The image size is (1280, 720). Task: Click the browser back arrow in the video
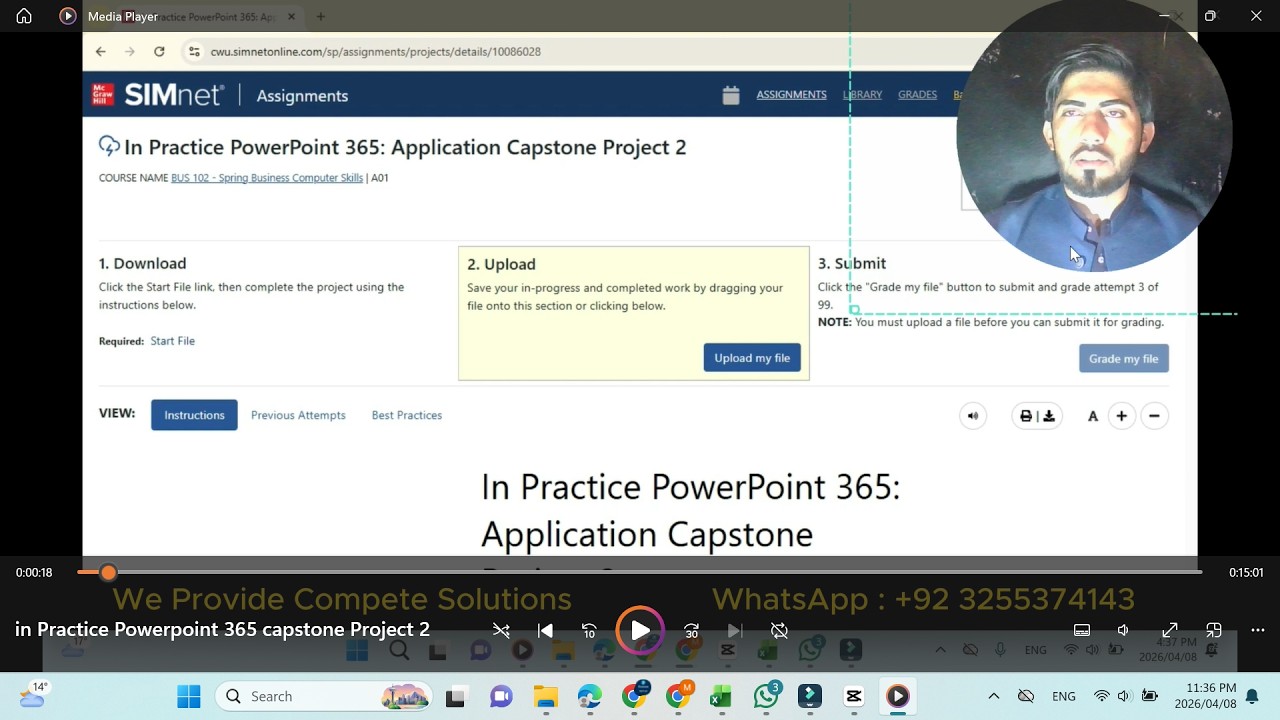(x=101, y=51)
